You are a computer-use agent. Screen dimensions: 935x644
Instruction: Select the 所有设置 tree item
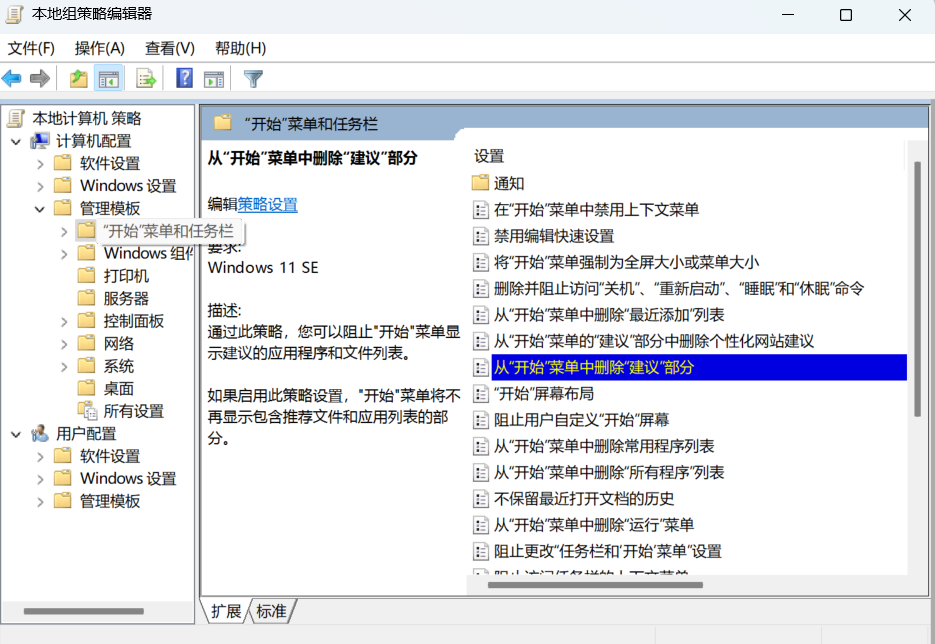point(133,411)
